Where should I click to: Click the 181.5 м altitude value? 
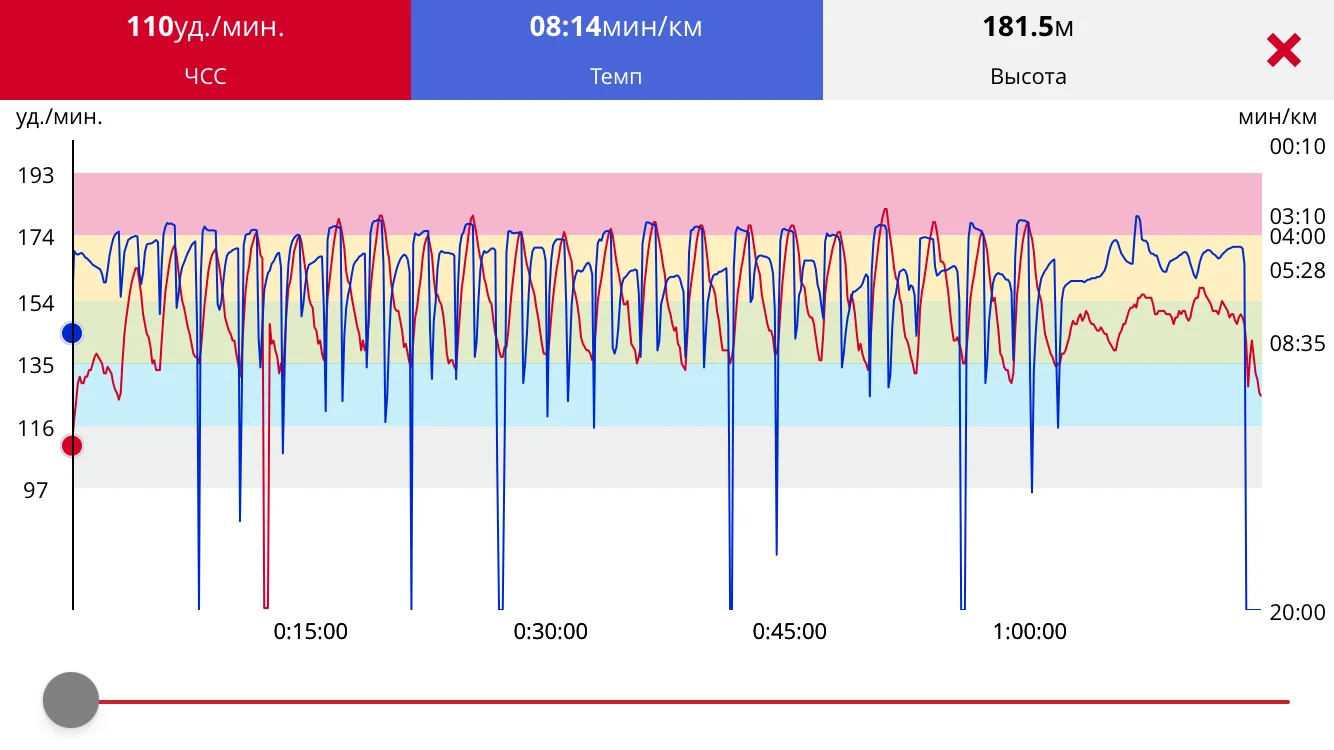point(1028,27)
